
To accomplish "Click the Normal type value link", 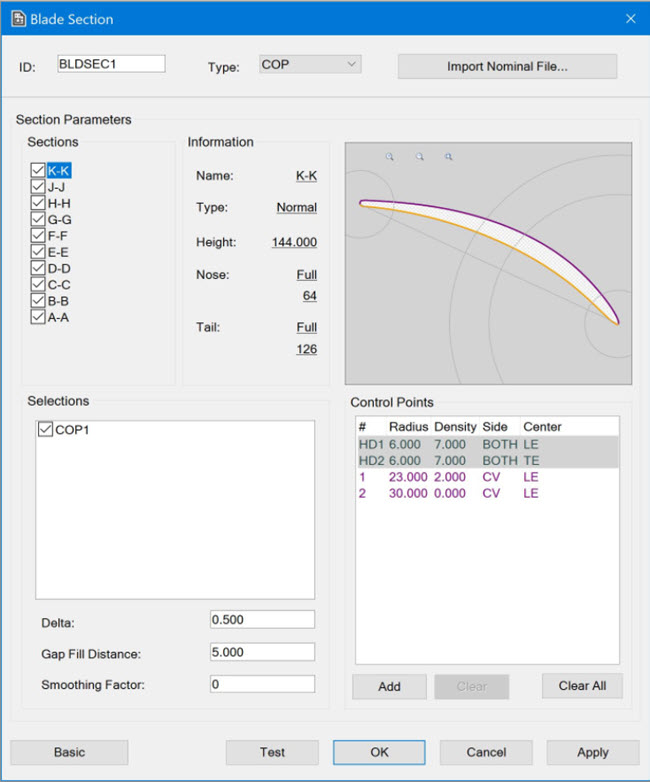I will (296, 208).
